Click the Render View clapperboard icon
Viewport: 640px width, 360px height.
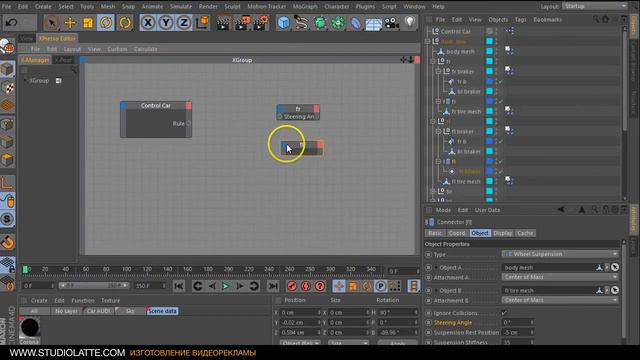(223, 23)
